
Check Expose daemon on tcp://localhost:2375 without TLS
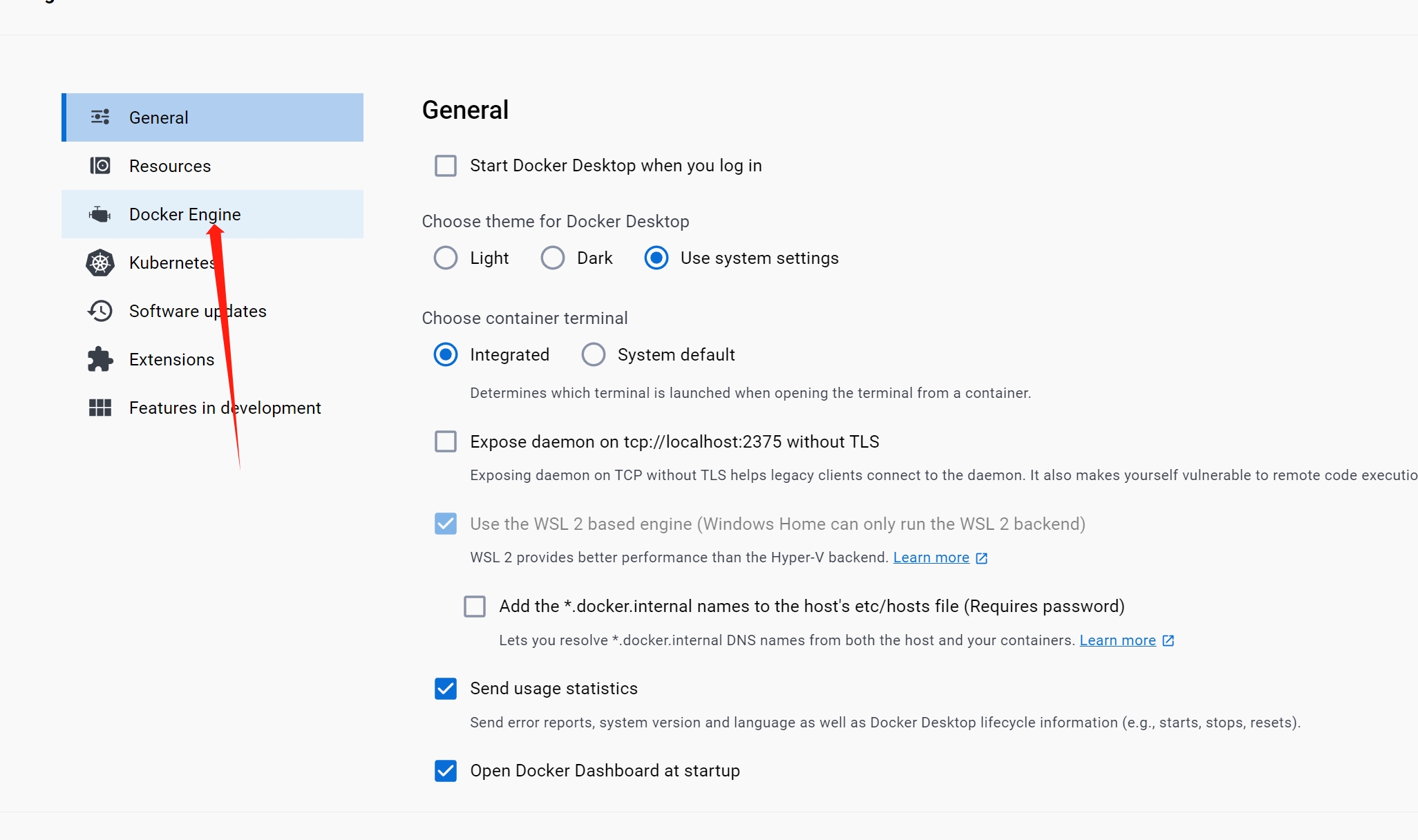point(446,441)
